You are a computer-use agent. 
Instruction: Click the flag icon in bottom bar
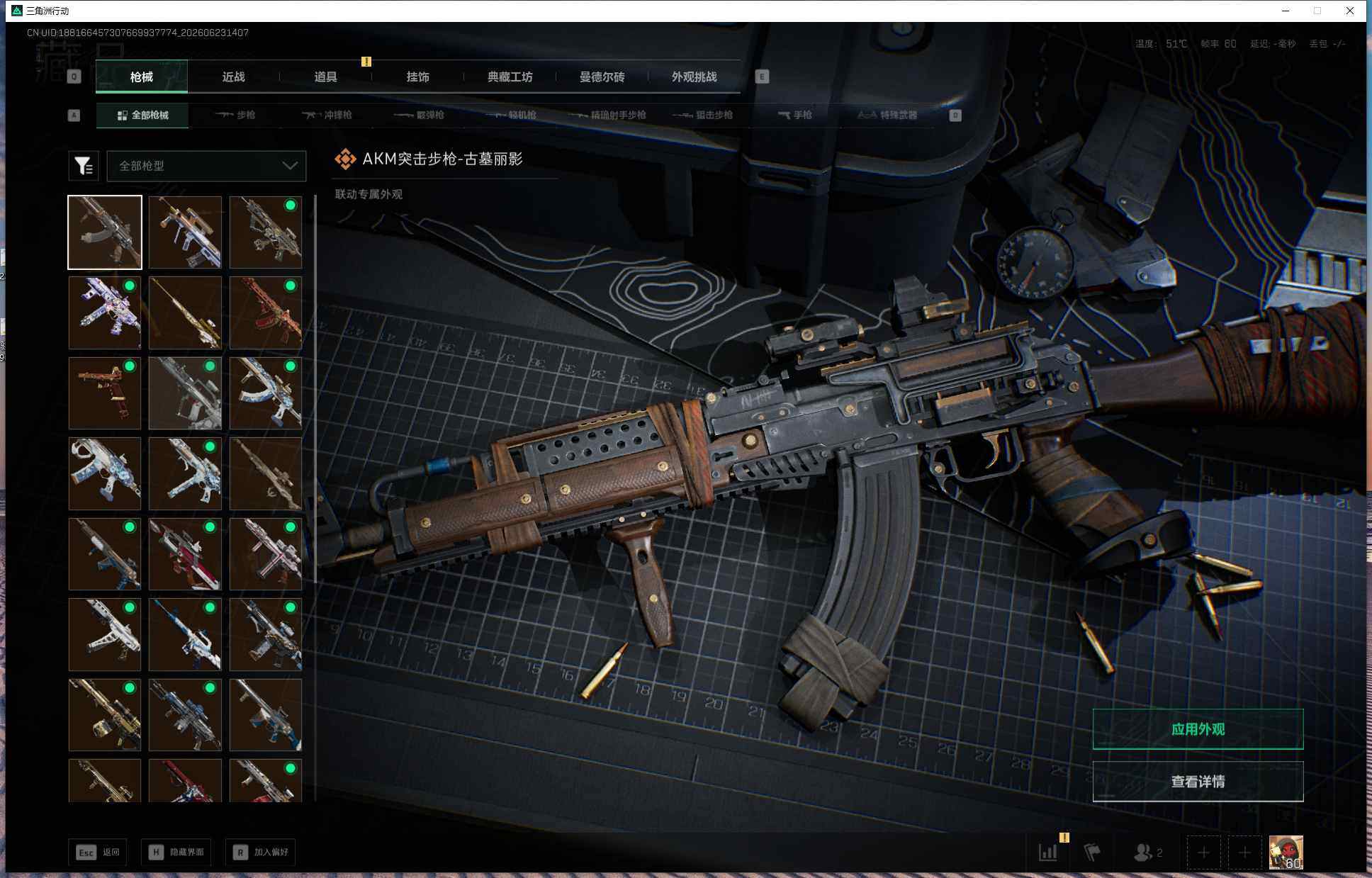[x=1092, y=852]
